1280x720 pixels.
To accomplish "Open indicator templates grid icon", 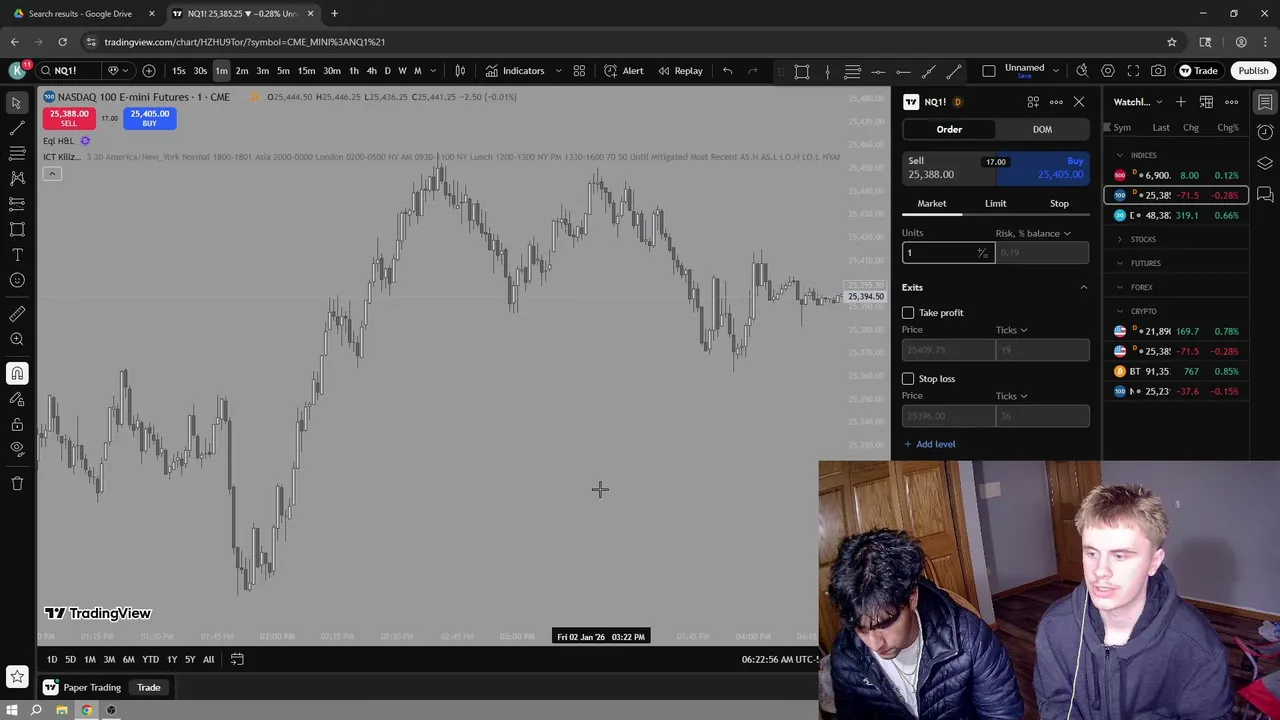I will click(x=579, y=71).
